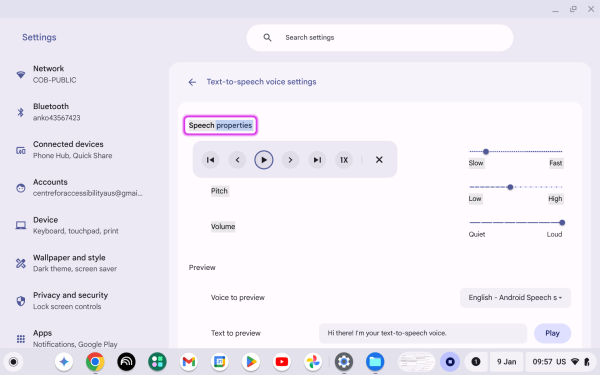This screenshot has width=600, height=375.
Task: Open the notification count indicator
Action: click(476, 362)
